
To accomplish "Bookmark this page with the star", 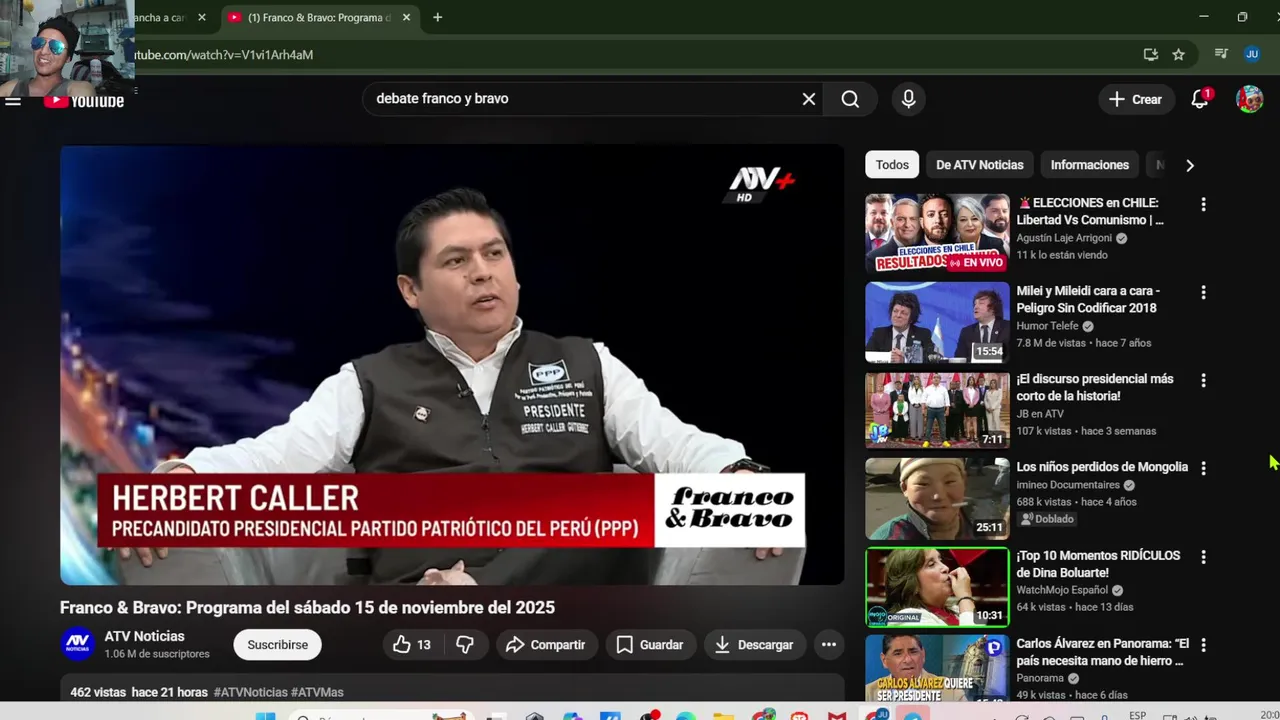I will [x=1179, y=54].
